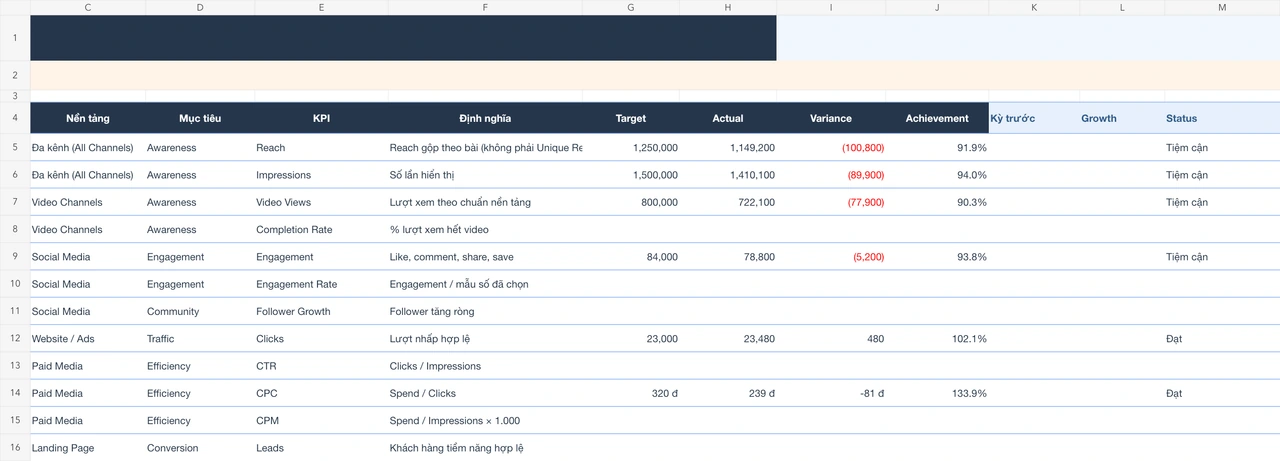The width and height of the screenshot is (1280, 461).
Task: Click the "Target" header cell
Action: click(631, 118)
